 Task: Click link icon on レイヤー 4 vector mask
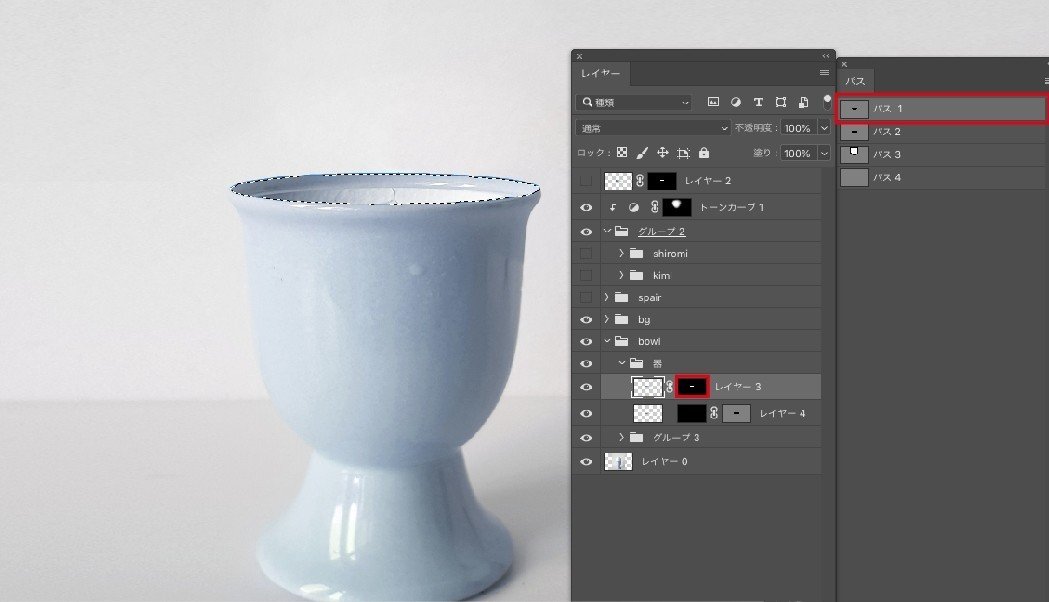pyautogui.click(x=714, y=413)
